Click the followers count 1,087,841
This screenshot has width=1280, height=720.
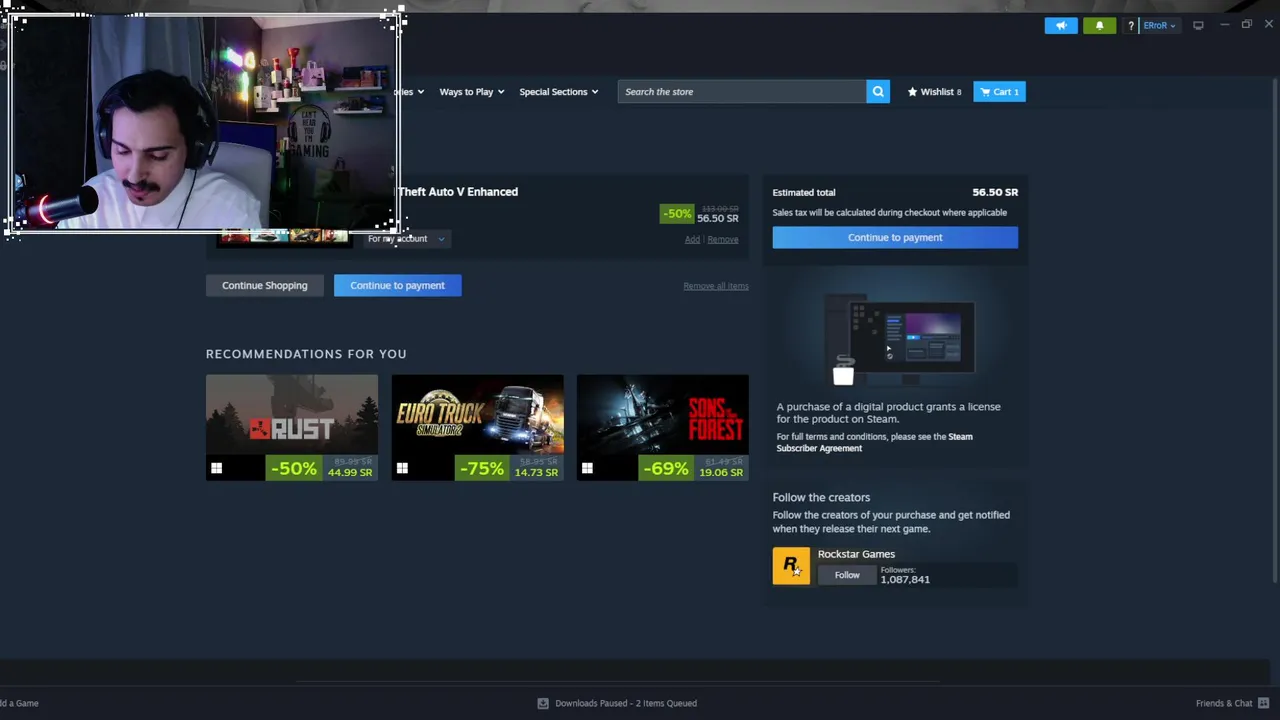(x=905, y=580)
